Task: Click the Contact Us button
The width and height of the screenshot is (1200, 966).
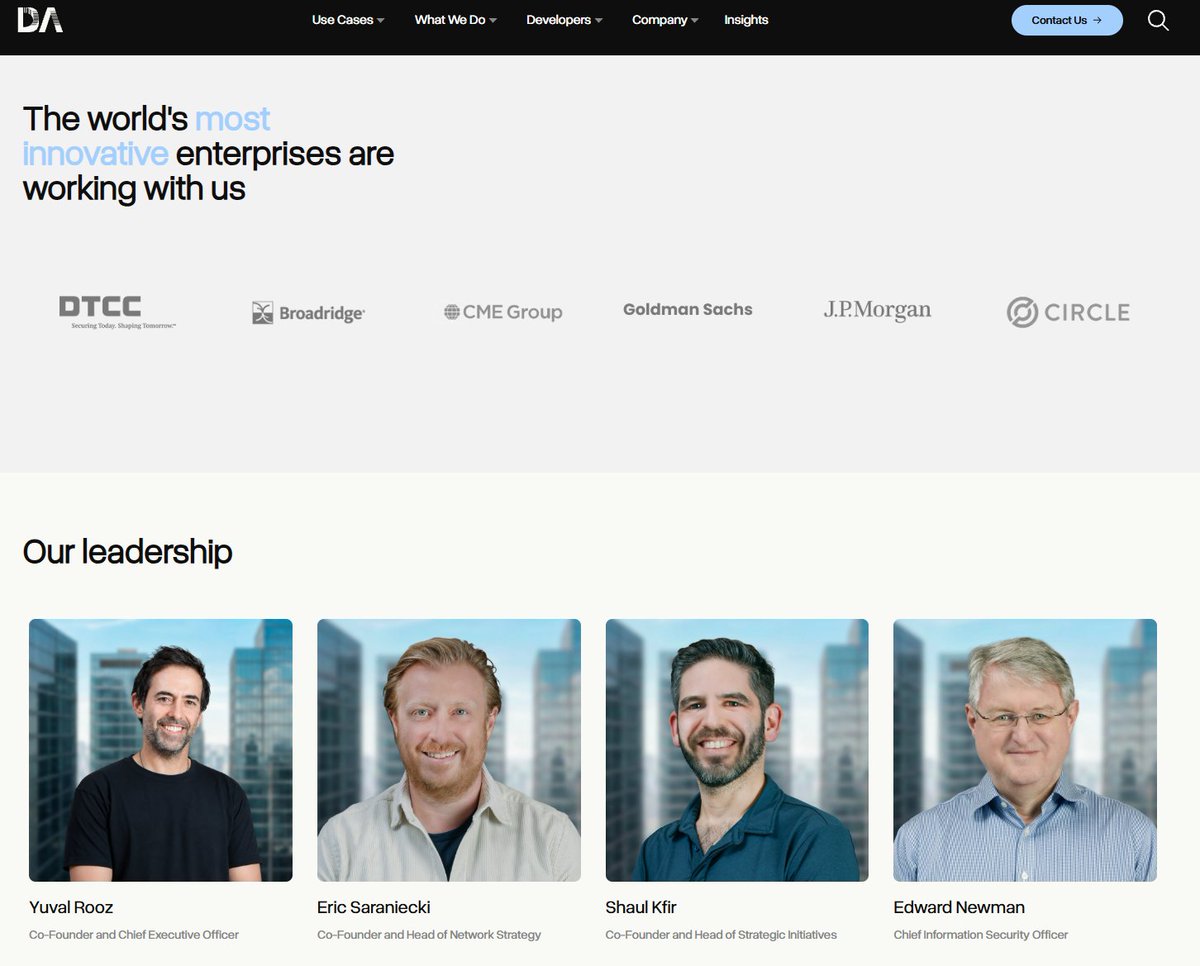Action: (x=1067, y=20)
